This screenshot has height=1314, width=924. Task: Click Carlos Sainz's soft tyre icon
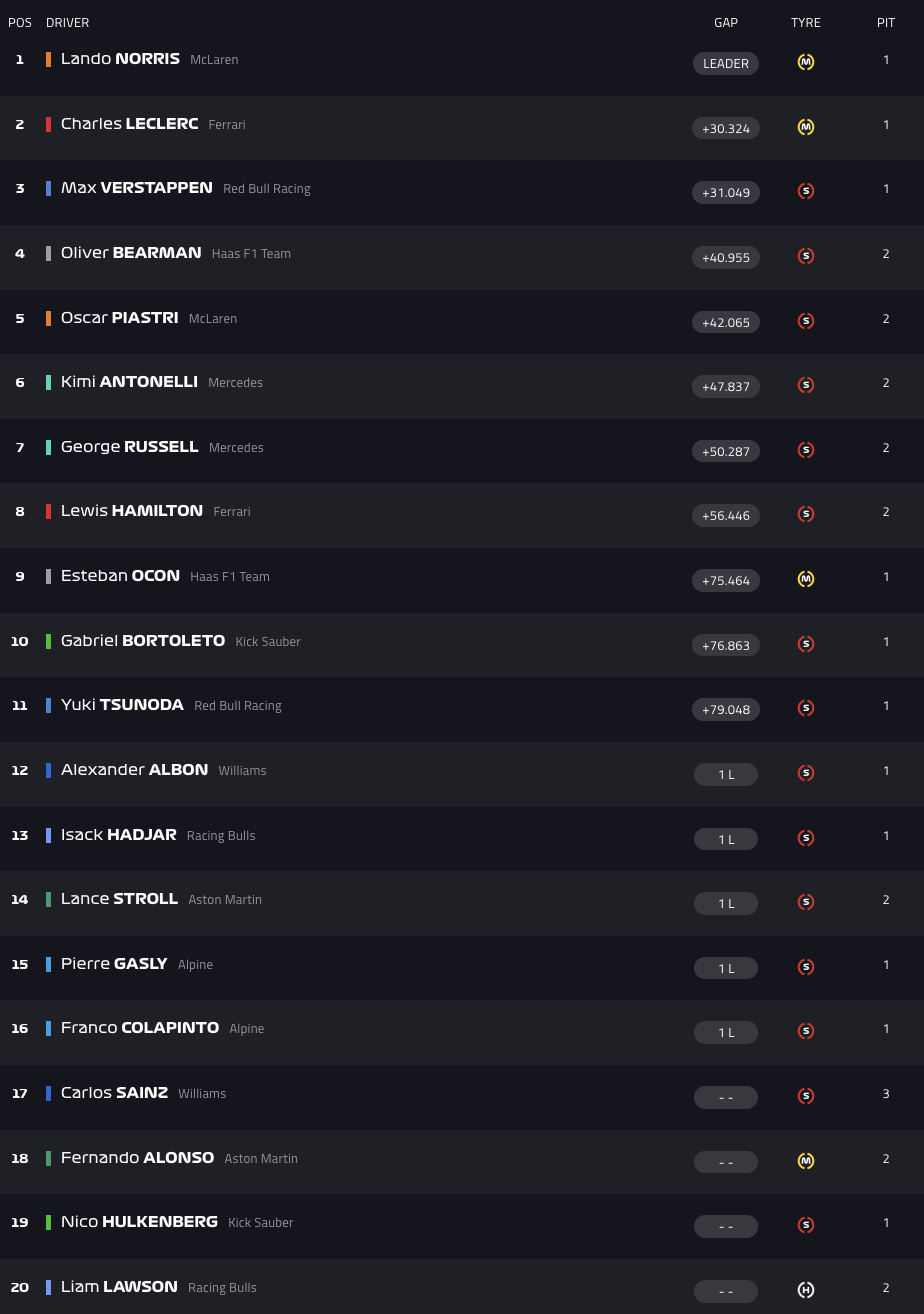806,1096
